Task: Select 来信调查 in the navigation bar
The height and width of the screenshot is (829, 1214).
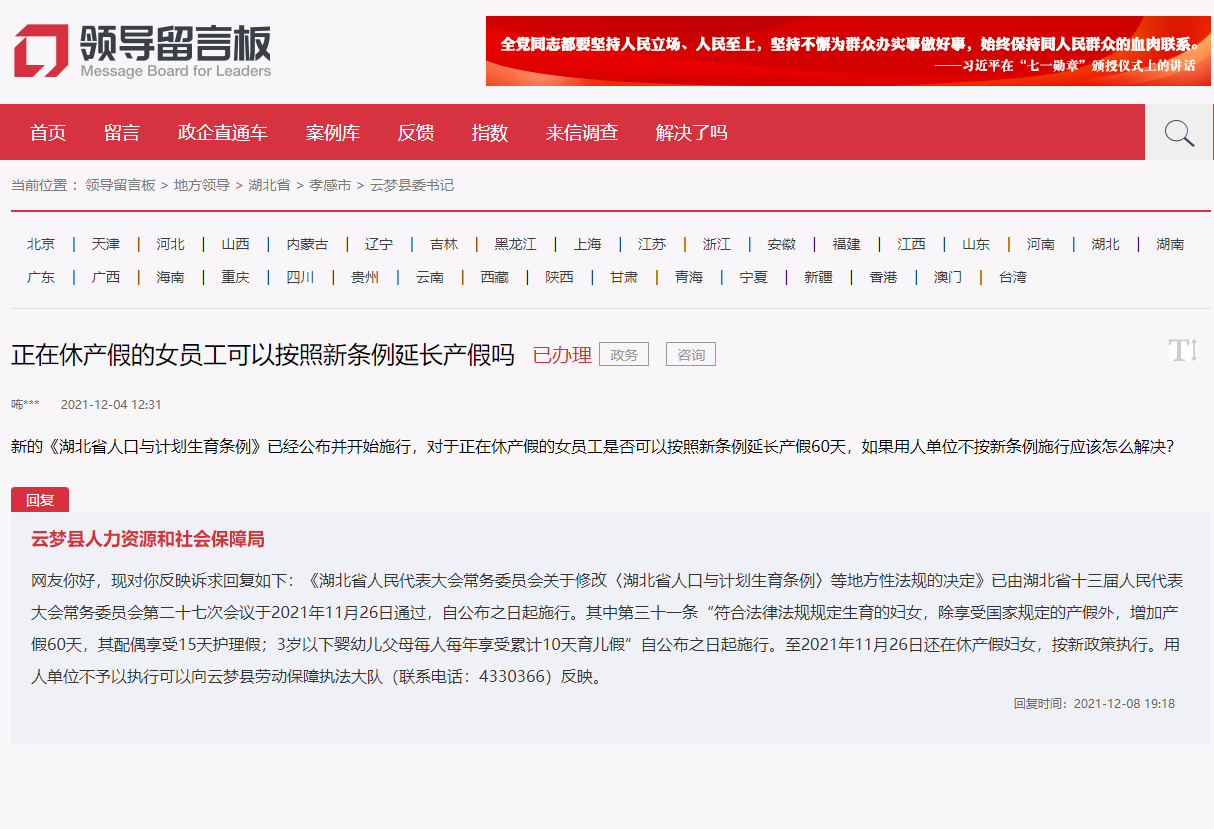Action: (582, 133)
